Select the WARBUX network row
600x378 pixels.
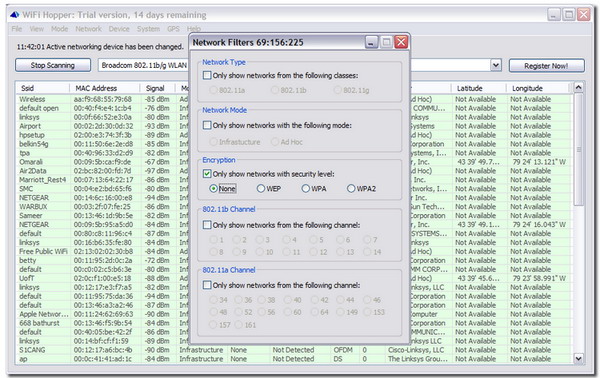click(294, 207)
